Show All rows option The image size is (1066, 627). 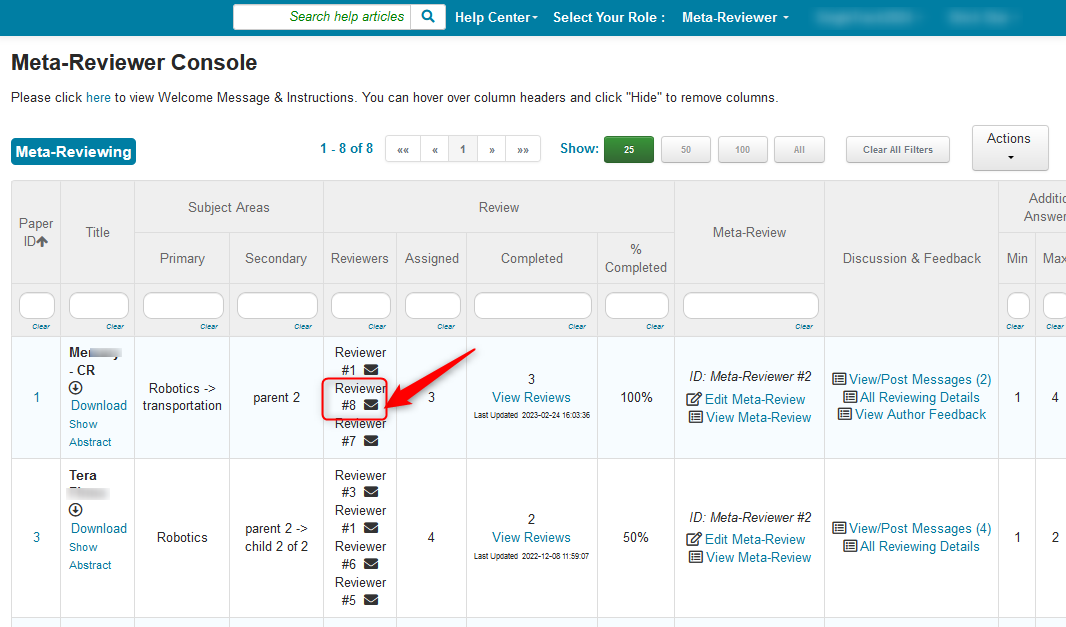pyautogui.click(x=799, y=150)
